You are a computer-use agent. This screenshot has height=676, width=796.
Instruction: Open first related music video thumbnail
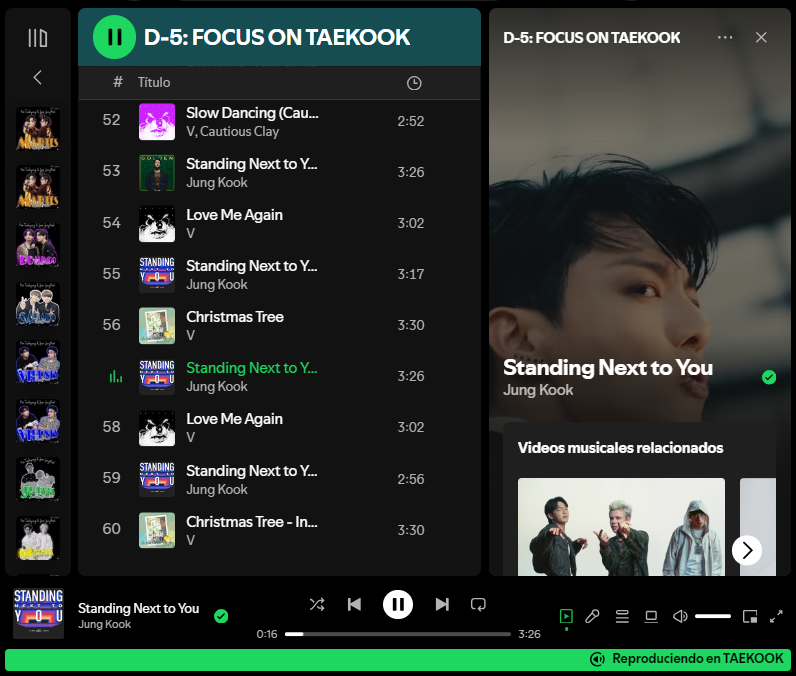621,527
